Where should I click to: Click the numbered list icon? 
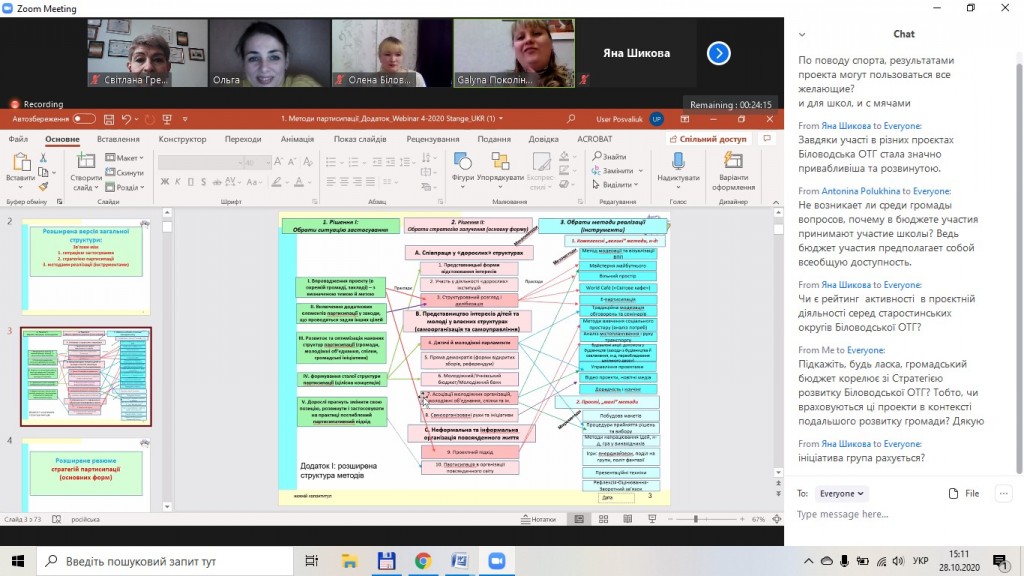pyautogui.click(x=353, y=162)
